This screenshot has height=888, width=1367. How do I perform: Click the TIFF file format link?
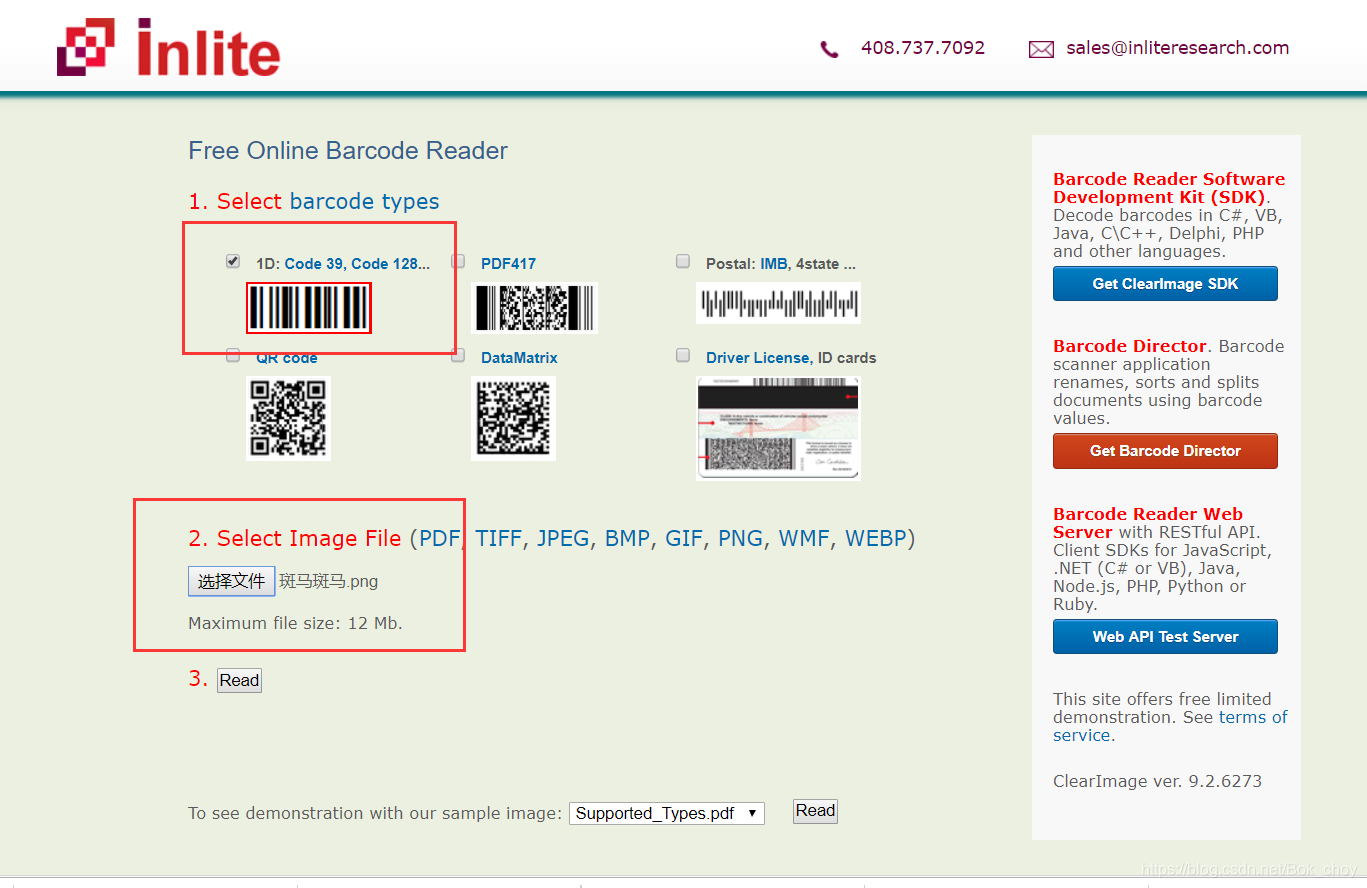[x=499, y=538]
